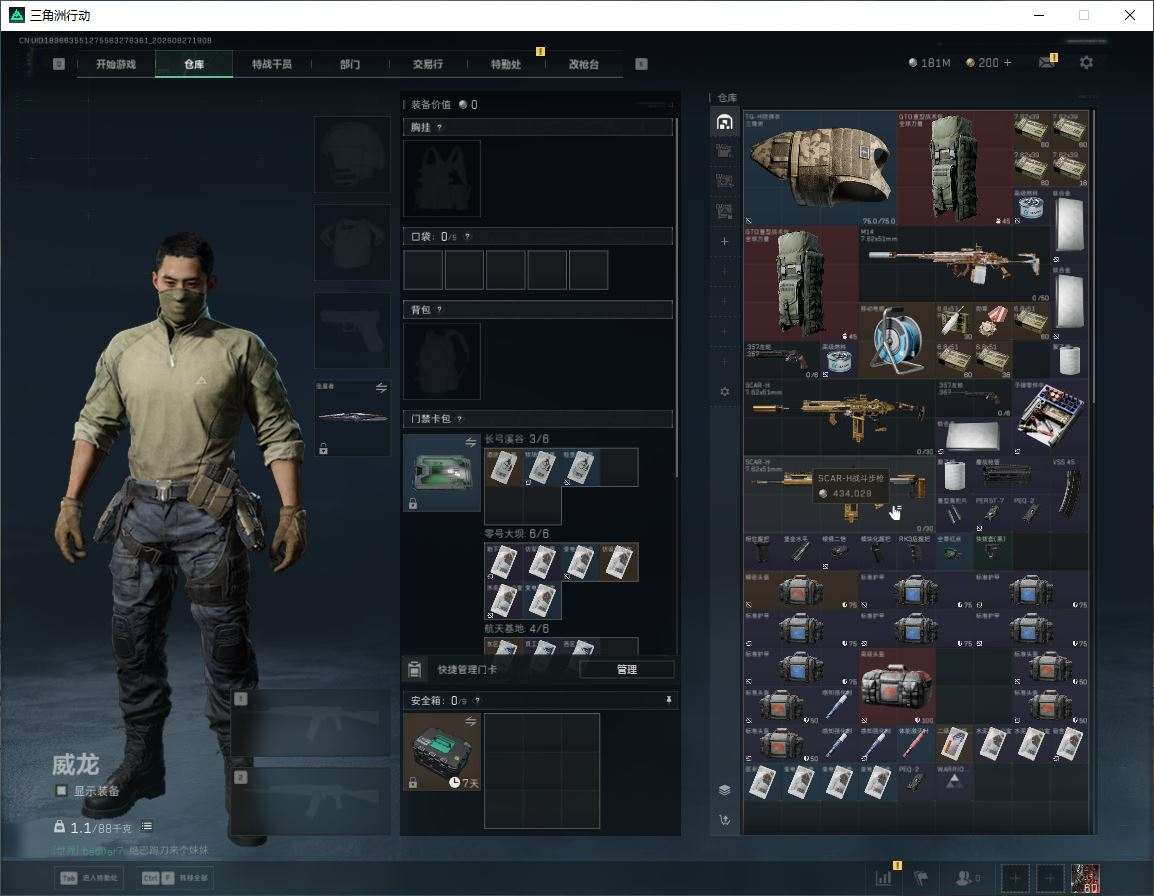Click the help icon next to 安全箱
This screenshot has width=1154, height=896.
477,701
